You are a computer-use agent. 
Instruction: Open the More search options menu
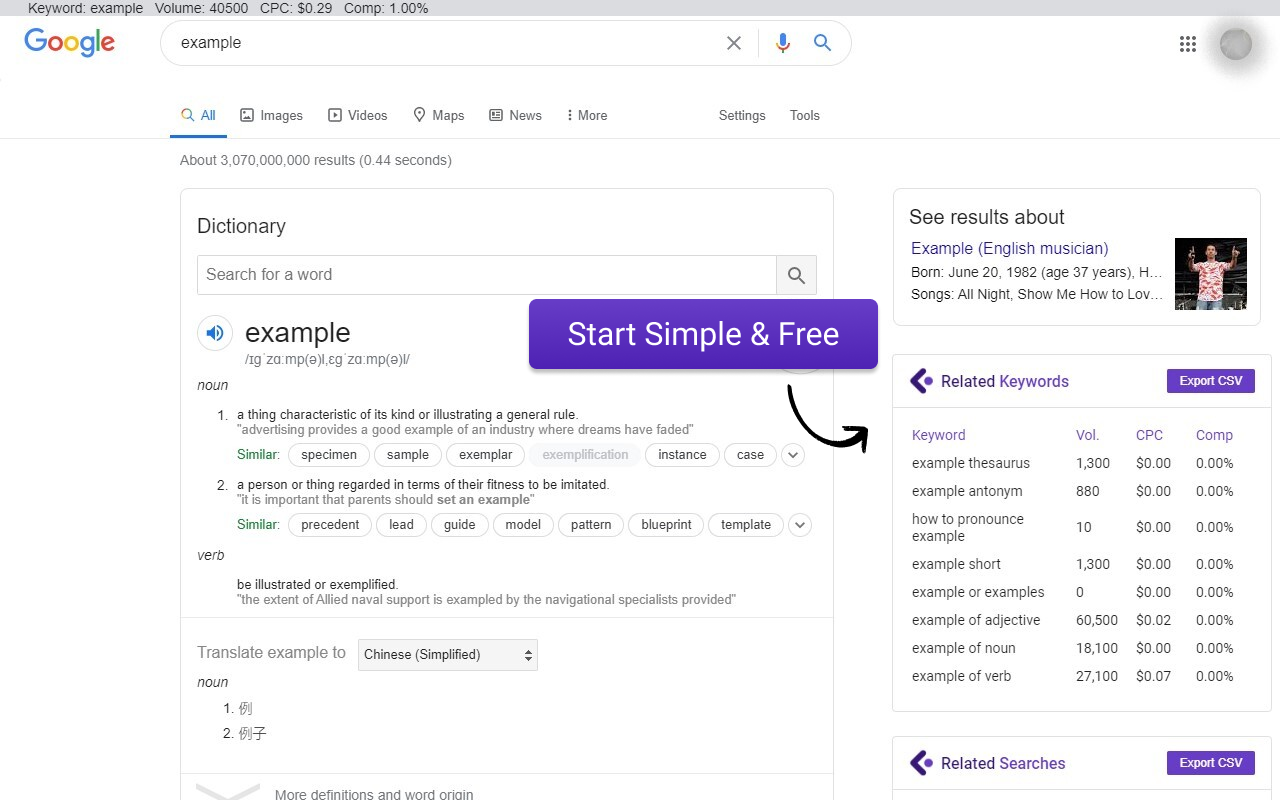coord(587,115)
